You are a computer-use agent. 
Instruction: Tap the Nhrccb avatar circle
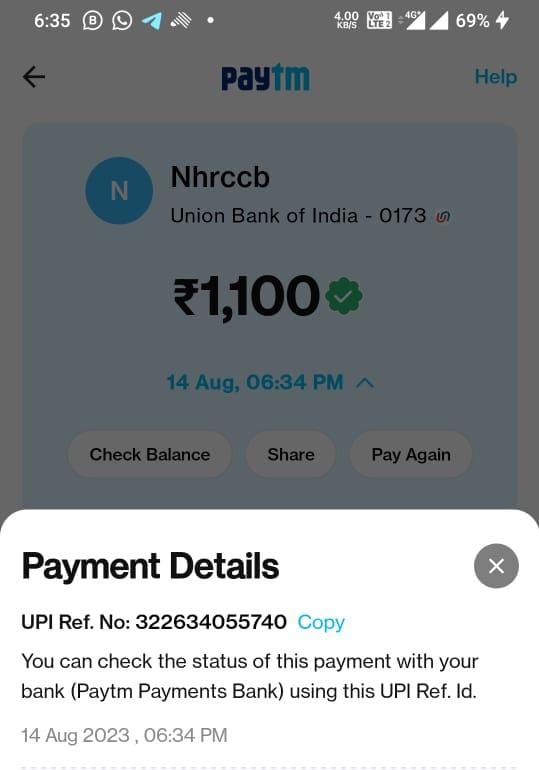click(119, 191)
